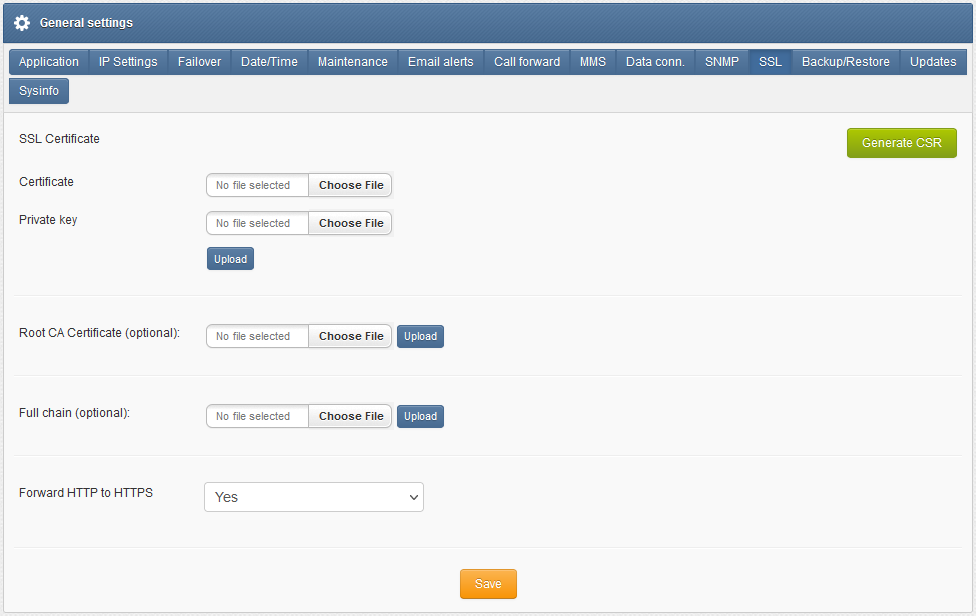Save the SSL settings
Viewport: 976px width, 616px height.
(489, 584)
